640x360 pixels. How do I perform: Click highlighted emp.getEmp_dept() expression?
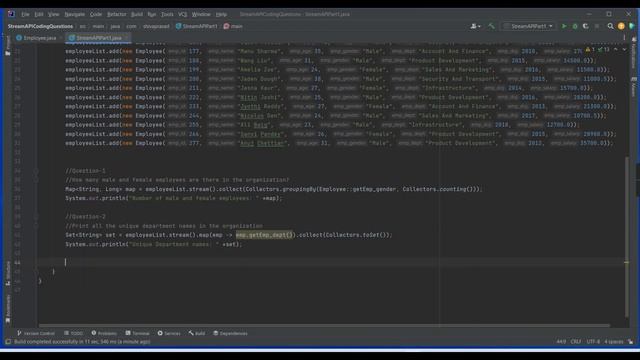tap(264, 235)
